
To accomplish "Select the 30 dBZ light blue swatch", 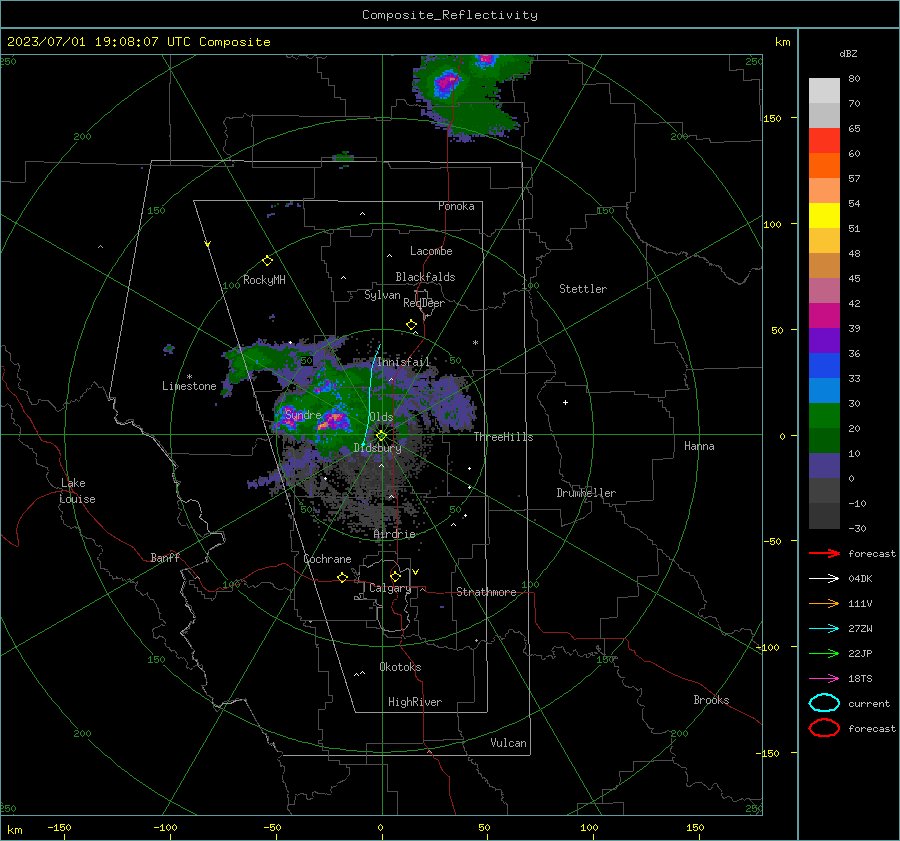I will click(x=824, y=390).
